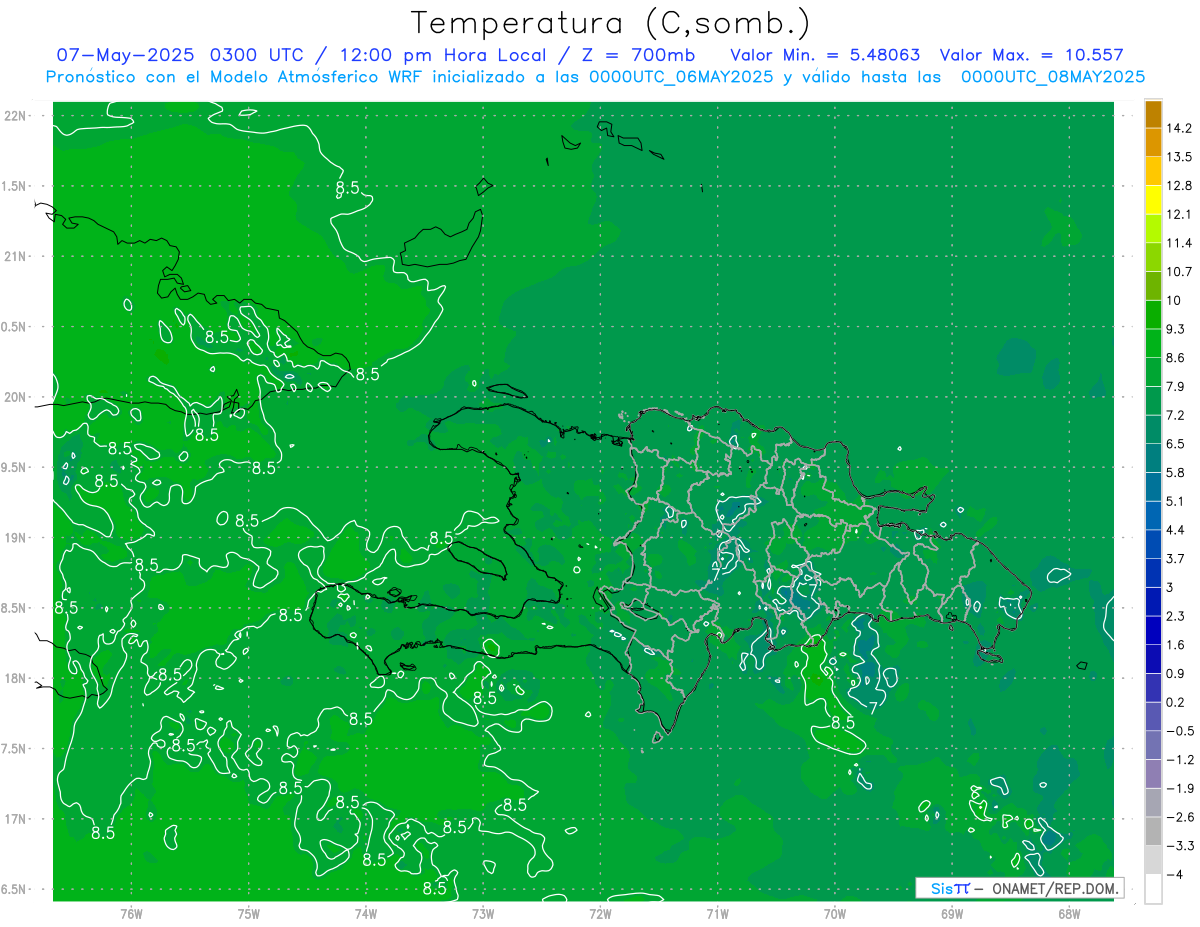Viewport: 1200px width, 927px height.
Task: Pick the dark blue swatch between 1.6 and 2.3
Action: 1153,631
